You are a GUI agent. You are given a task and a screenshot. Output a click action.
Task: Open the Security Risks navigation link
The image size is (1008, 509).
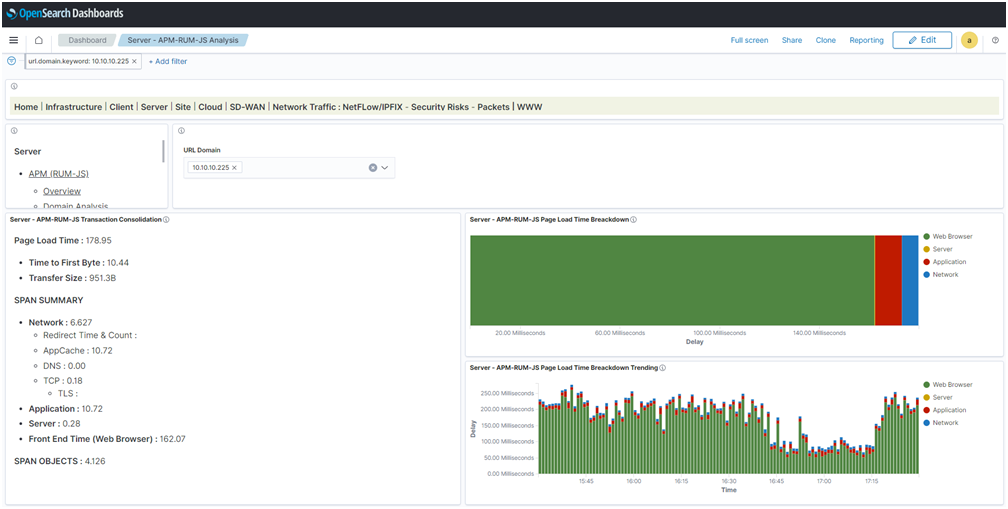coord(440,107)
